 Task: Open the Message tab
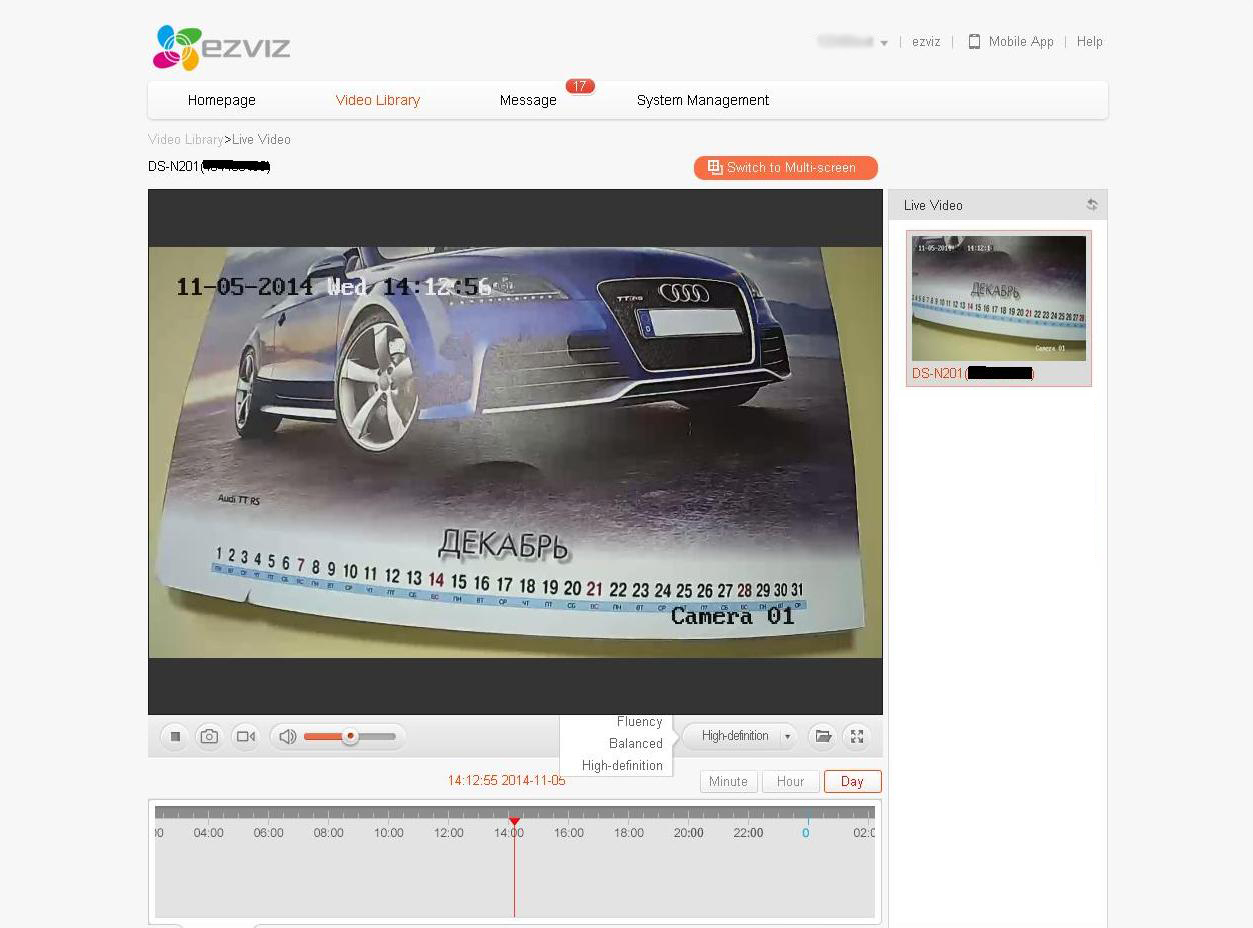pos(528,100)
